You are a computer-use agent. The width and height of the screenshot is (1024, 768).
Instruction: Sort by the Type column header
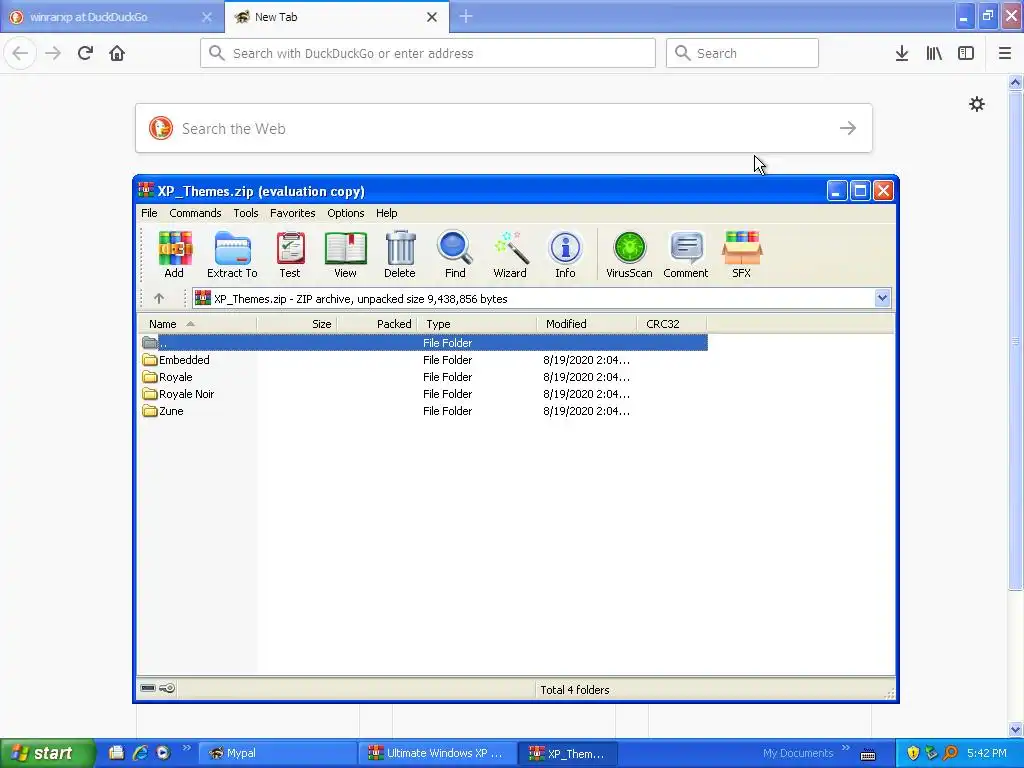477,324
